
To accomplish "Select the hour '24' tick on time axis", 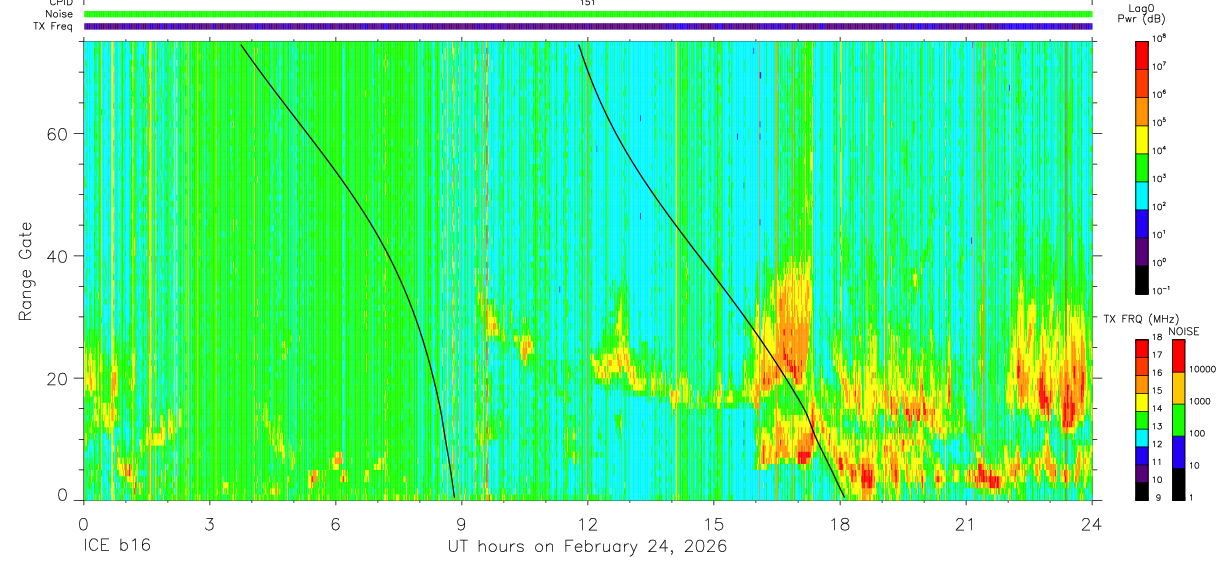I will (x=1092, y=524).
